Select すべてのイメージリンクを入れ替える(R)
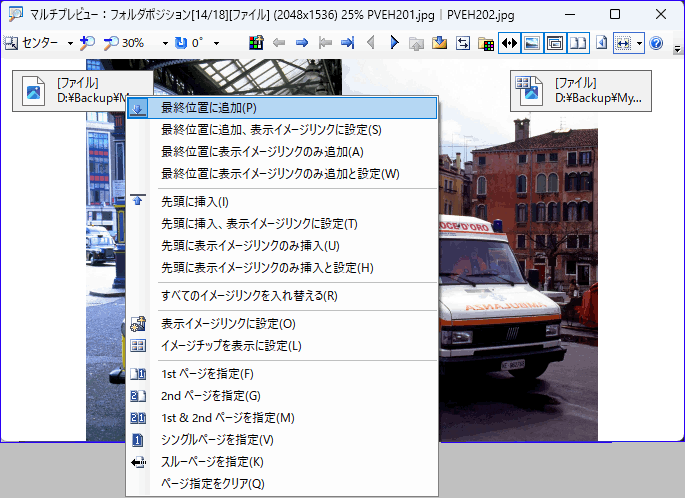 (282, 296)
